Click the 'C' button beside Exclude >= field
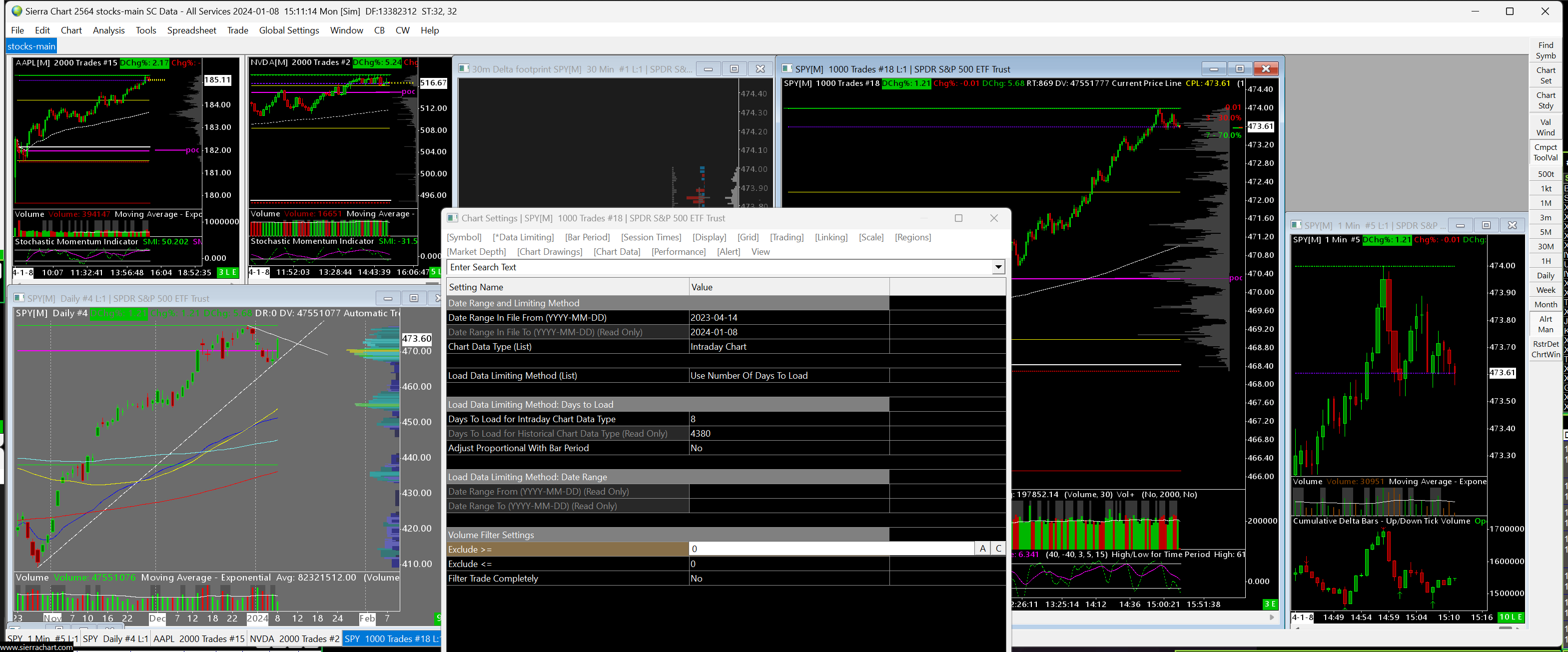 998,549
